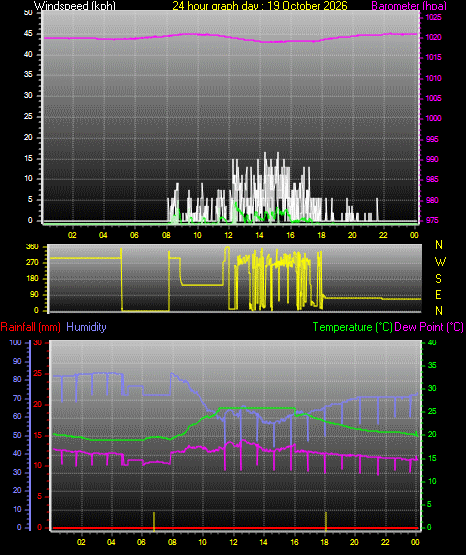
Task: Click the 100 humidity scale value
Action: (x=15, y=343)
